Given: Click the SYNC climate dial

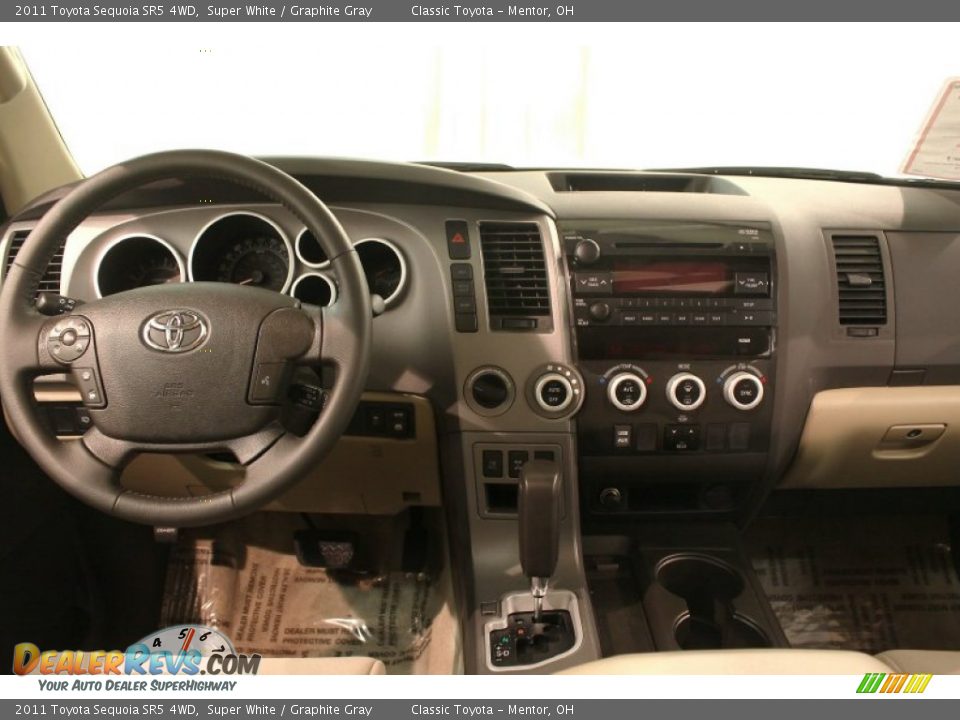Looking at the screenshot, I should click(x=743, y=391).
